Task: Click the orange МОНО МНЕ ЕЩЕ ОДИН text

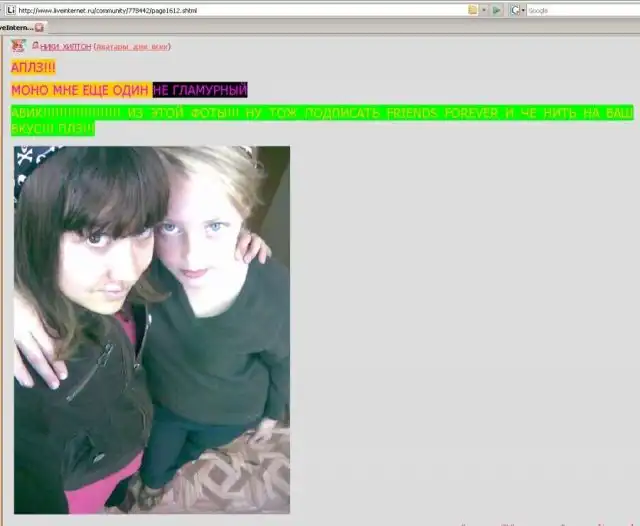Action: (80, 90)
